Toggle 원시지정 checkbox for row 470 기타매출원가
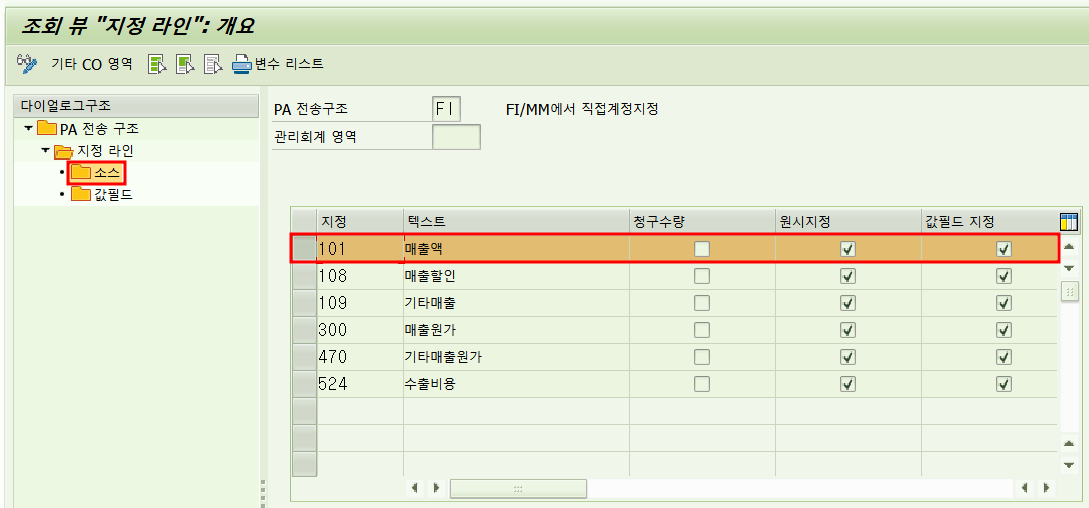Screen dimensions: 1089x508 [847, 357]
